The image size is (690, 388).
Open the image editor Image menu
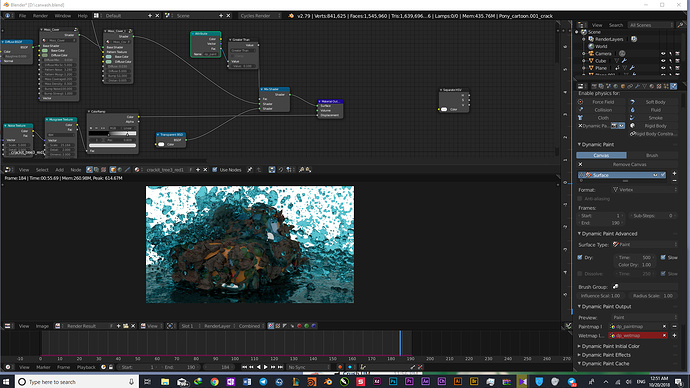coord(42,326)
